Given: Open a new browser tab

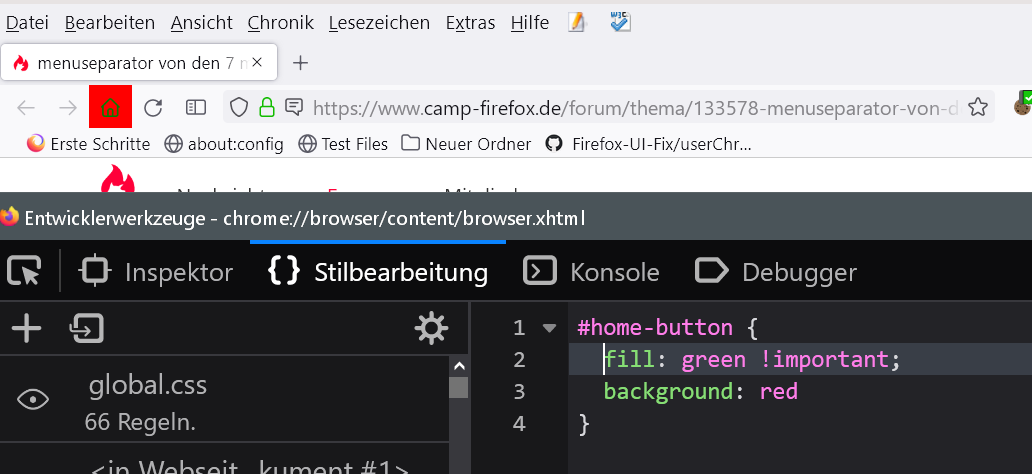Looking at the screenshot, I should click(x=300, y=63).
